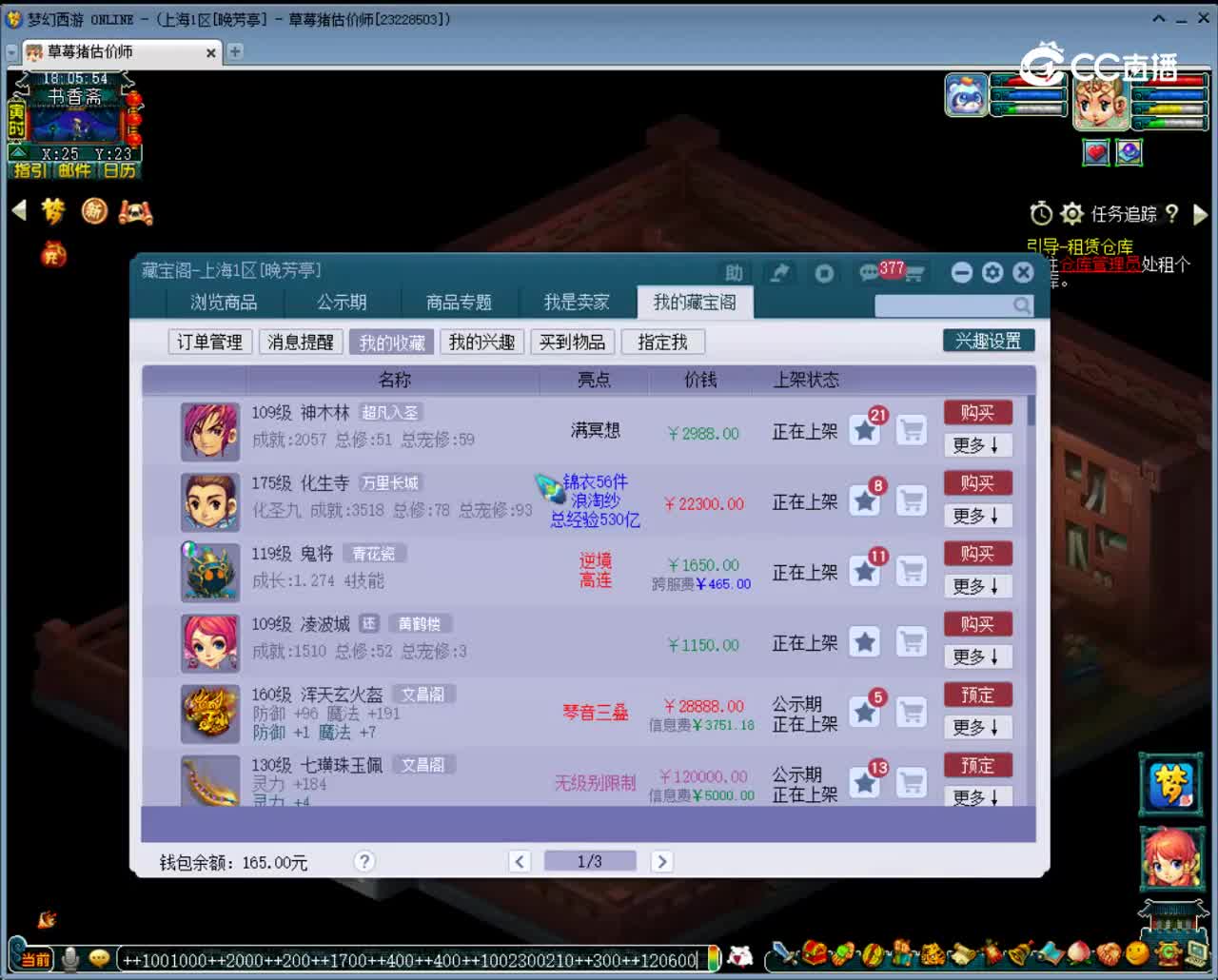Click the 藏宝阁 search input field
Viewport: 1218px width, 980px height.
tap(953, 304)
